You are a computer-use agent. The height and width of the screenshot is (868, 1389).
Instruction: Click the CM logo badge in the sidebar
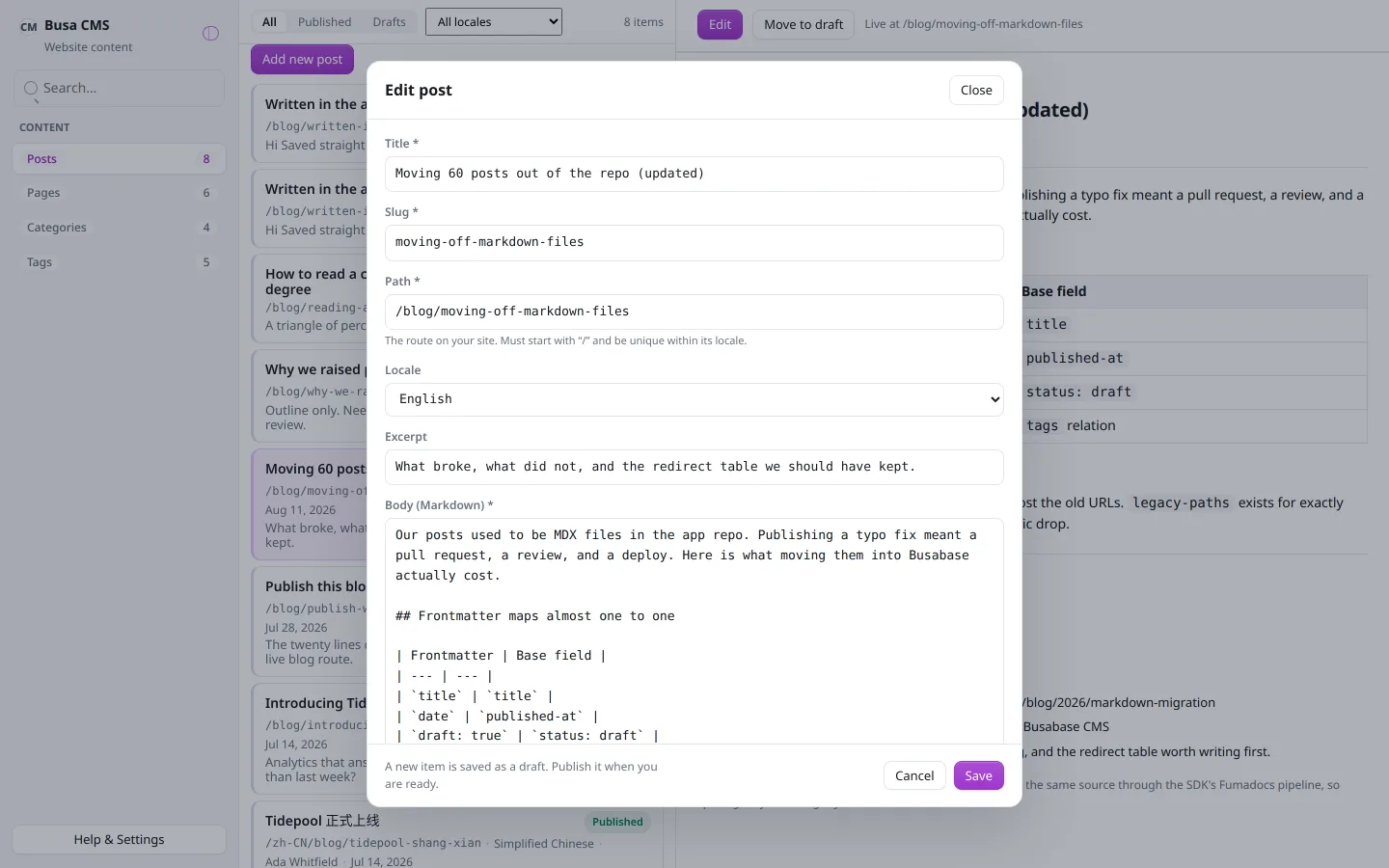29,27
